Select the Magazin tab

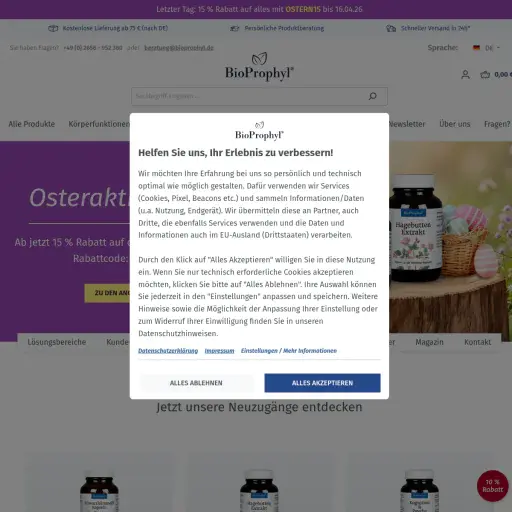coord(429,342)
